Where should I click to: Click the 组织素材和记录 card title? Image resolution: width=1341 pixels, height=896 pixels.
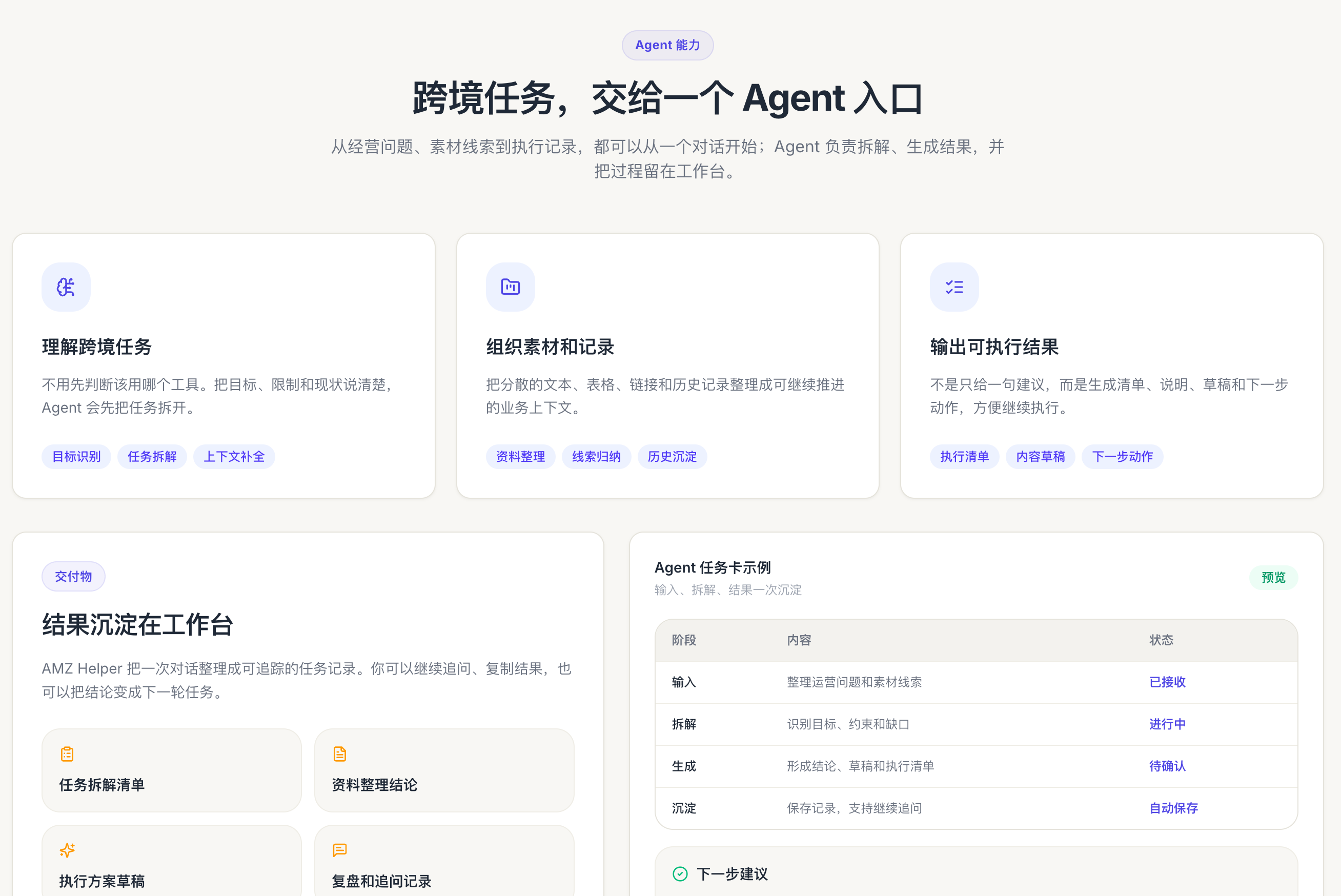click(550, 347)
